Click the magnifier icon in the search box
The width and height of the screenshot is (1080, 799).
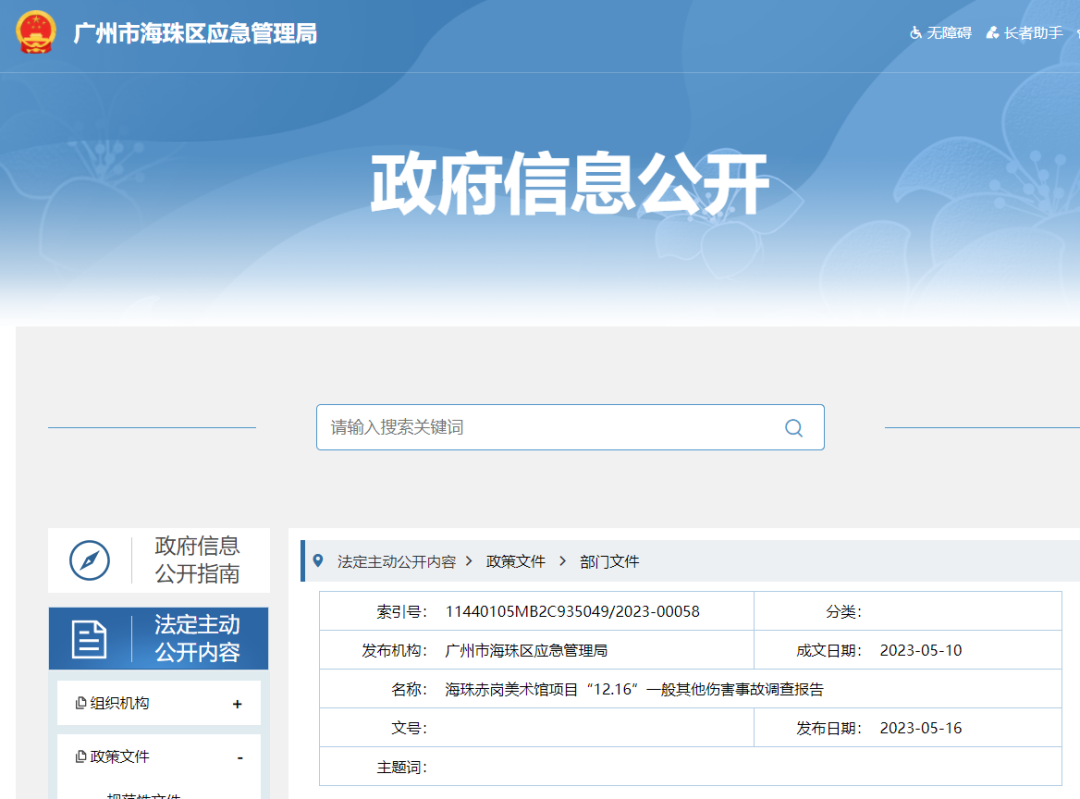[794, 427]
